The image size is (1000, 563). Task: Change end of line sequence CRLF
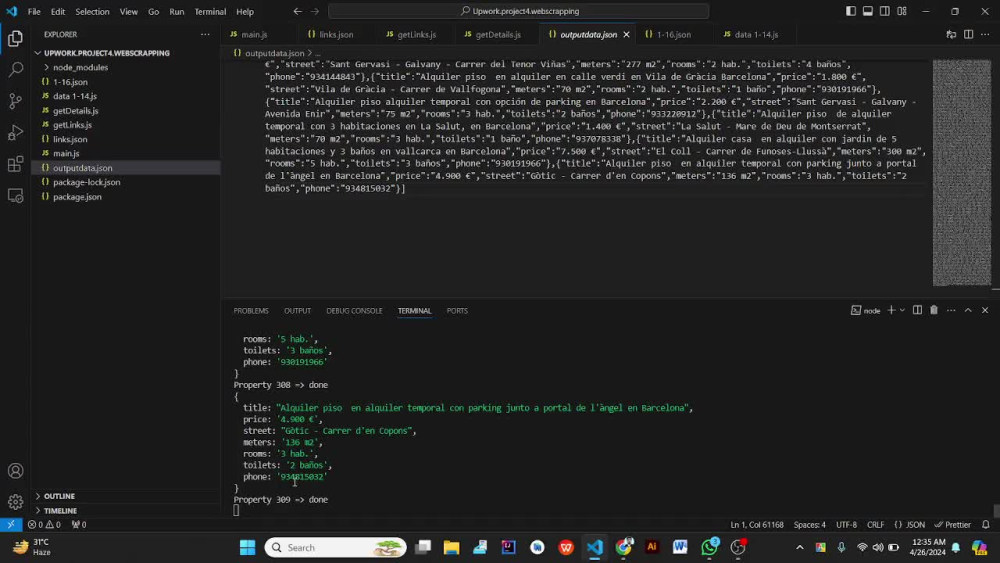coord(875,525)
